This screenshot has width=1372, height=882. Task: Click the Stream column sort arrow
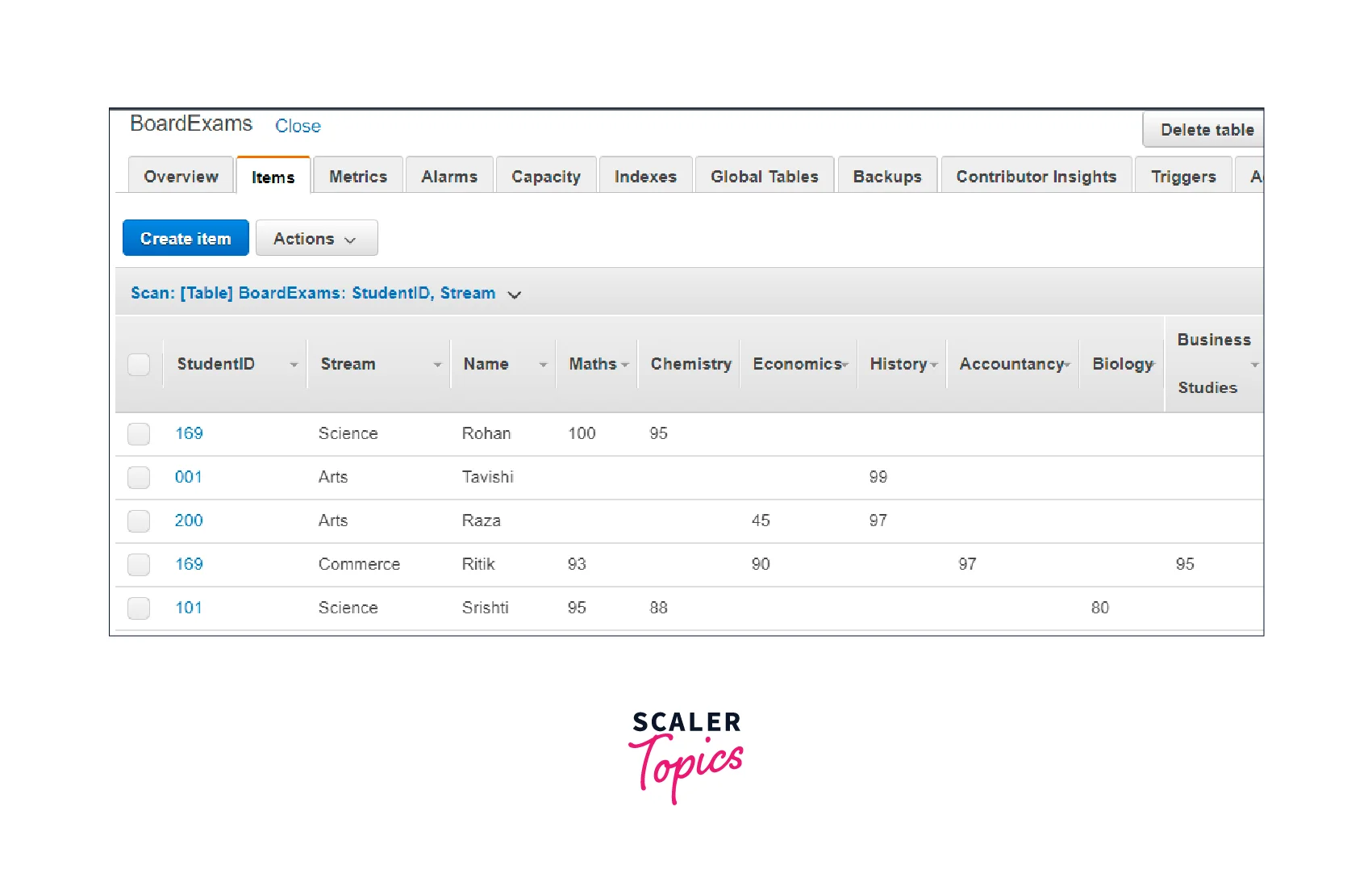coord(437,365)
